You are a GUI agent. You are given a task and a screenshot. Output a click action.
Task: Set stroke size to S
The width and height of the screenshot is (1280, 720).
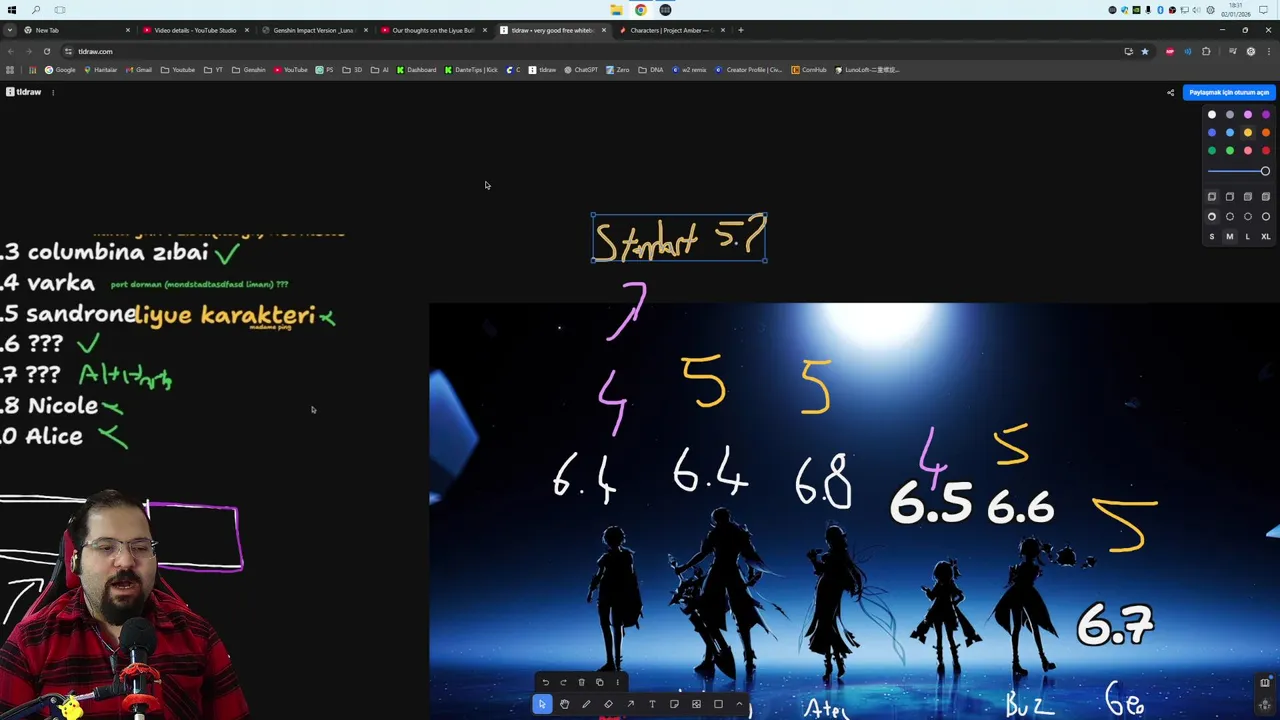click(1212, 237)
